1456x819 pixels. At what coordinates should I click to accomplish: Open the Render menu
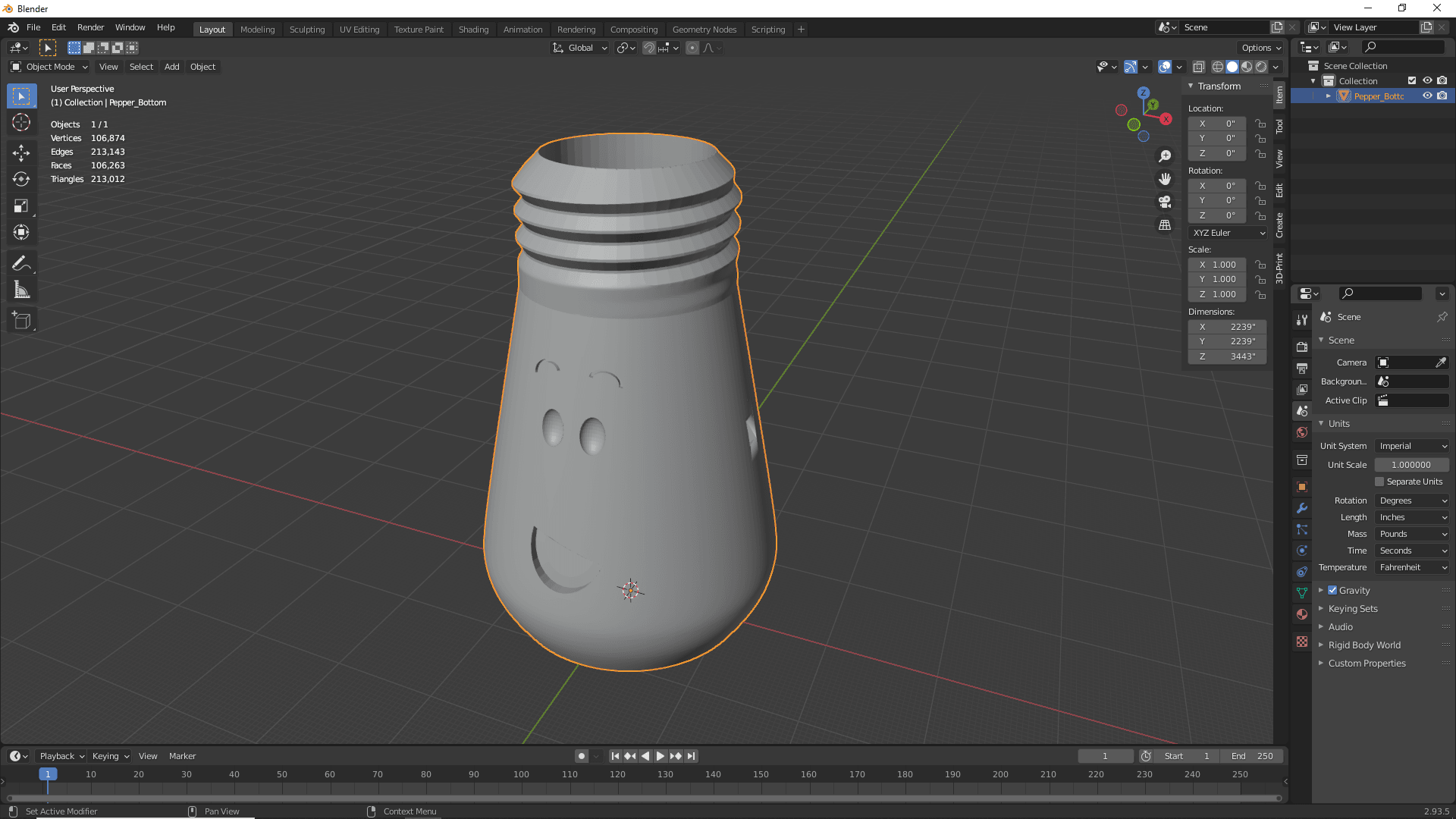pyautogui.click(x=90, y=27)
